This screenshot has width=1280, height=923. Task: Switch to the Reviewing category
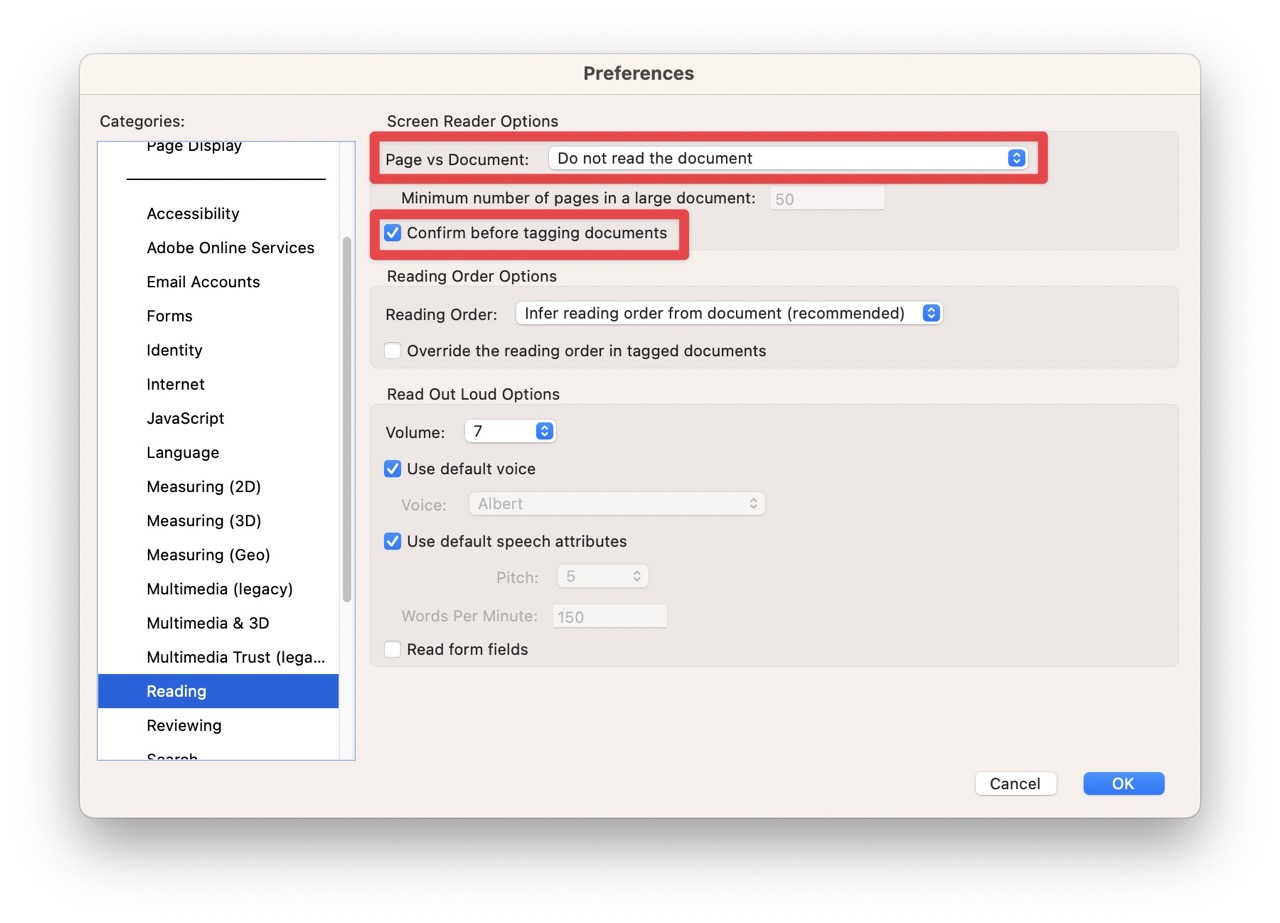click(184, 725)
